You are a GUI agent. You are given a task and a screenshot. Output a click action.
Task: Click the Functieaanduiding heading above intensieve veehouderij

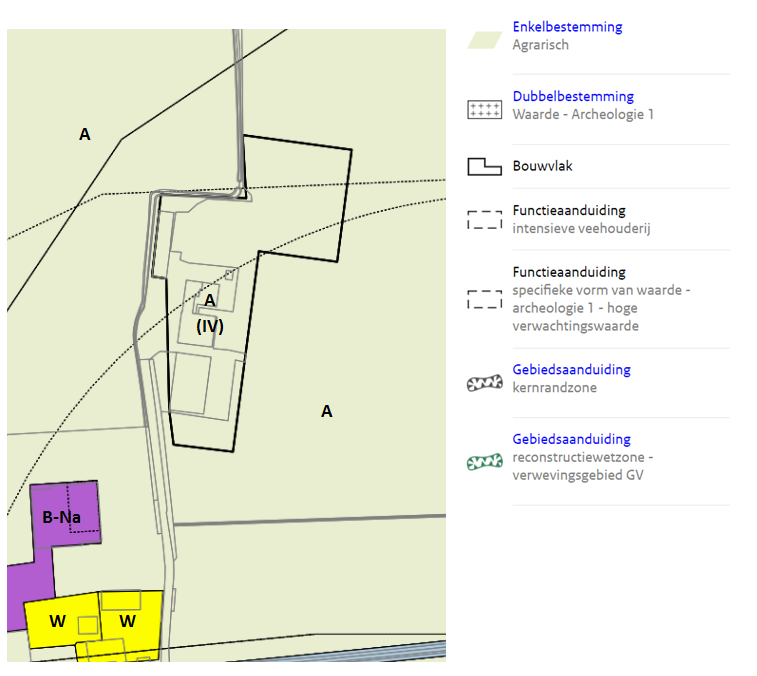click(x=569, y=211)
